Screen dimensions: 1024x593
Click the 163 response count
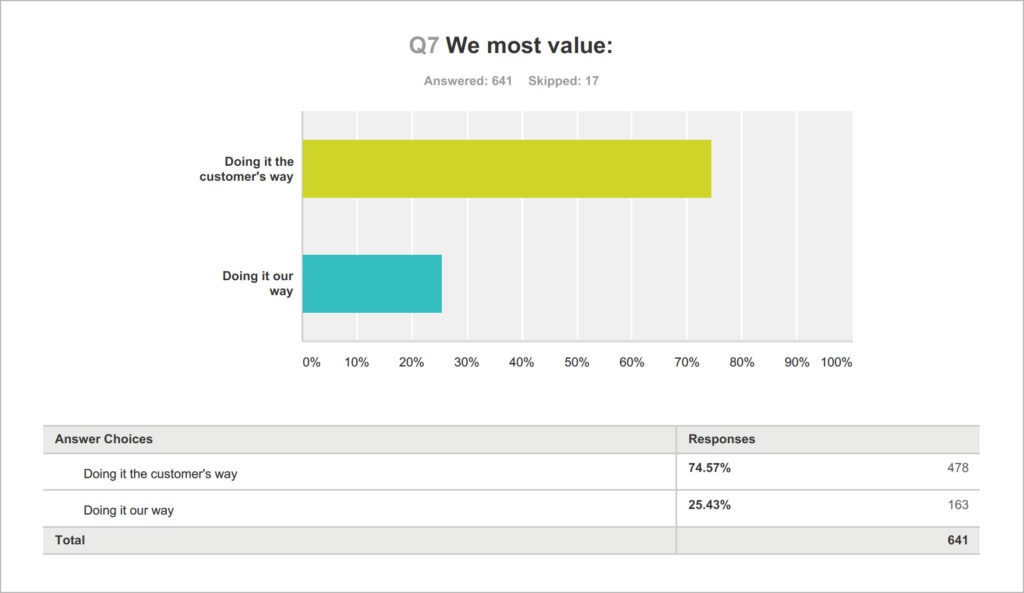[957, 505]
